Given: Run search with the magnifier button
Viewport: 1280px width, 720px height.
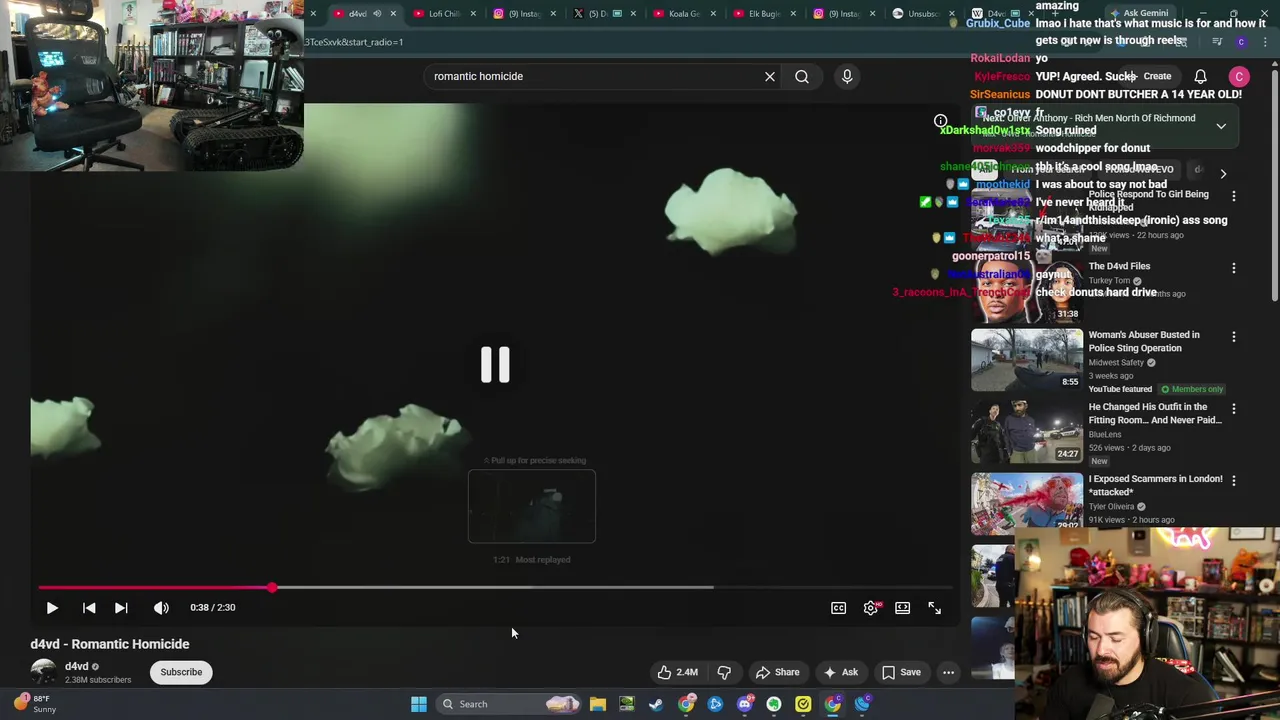Looking at the screenshot, I should click(802, 76).
